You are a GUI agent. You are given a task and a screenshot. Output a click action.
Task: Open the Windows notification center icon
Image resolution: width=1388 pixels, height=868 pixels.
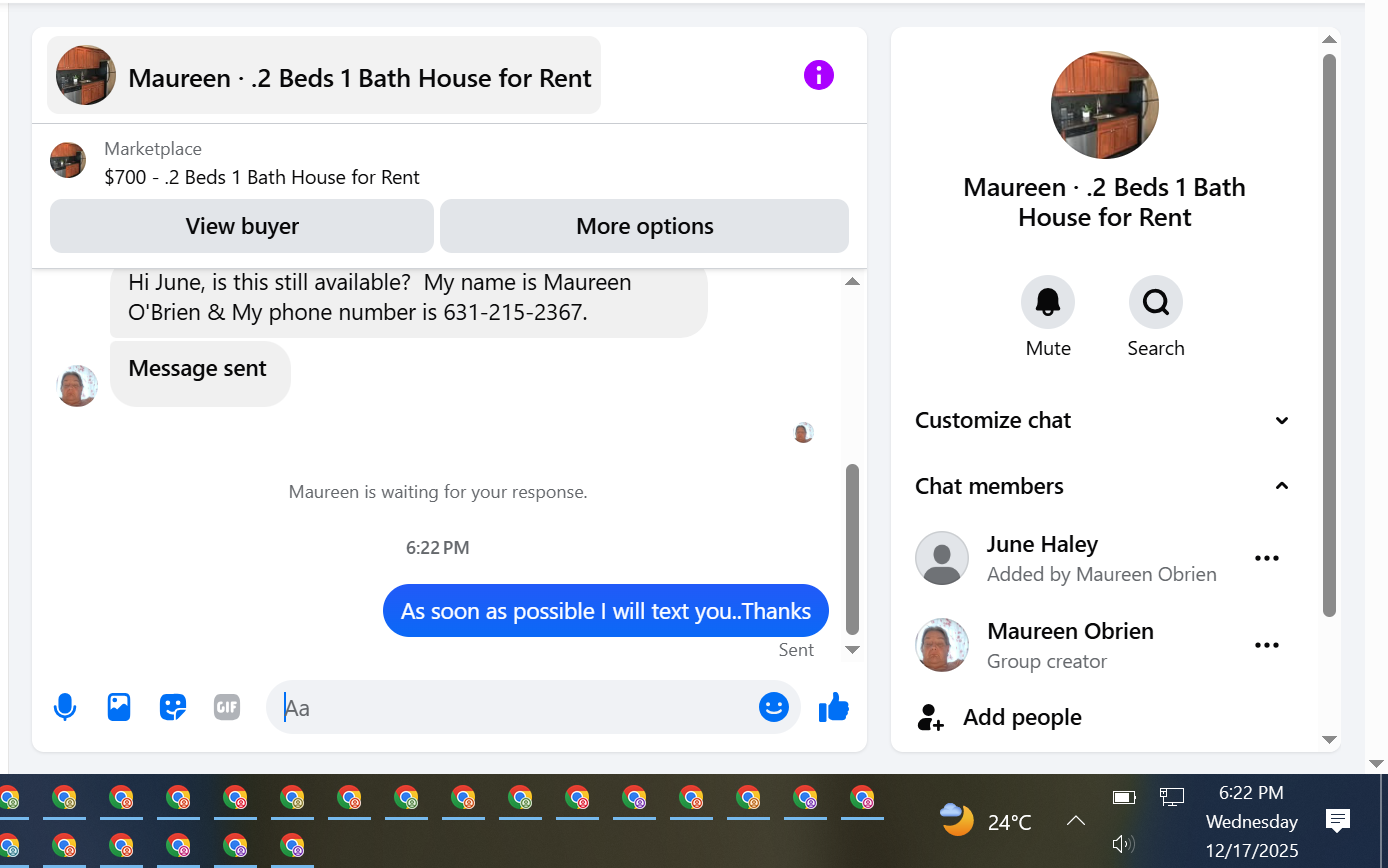click(x=1338, y=821)
